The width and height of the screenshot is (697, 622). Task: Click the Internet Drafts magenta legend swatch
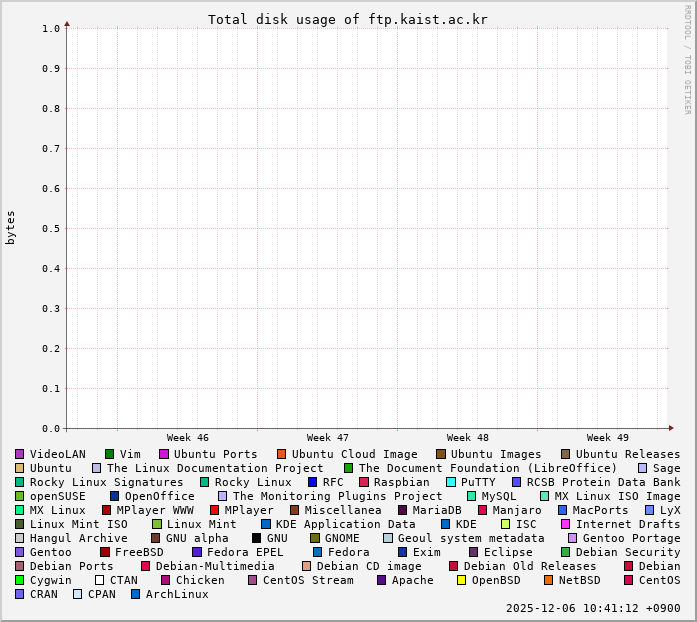tap(566, 524)
